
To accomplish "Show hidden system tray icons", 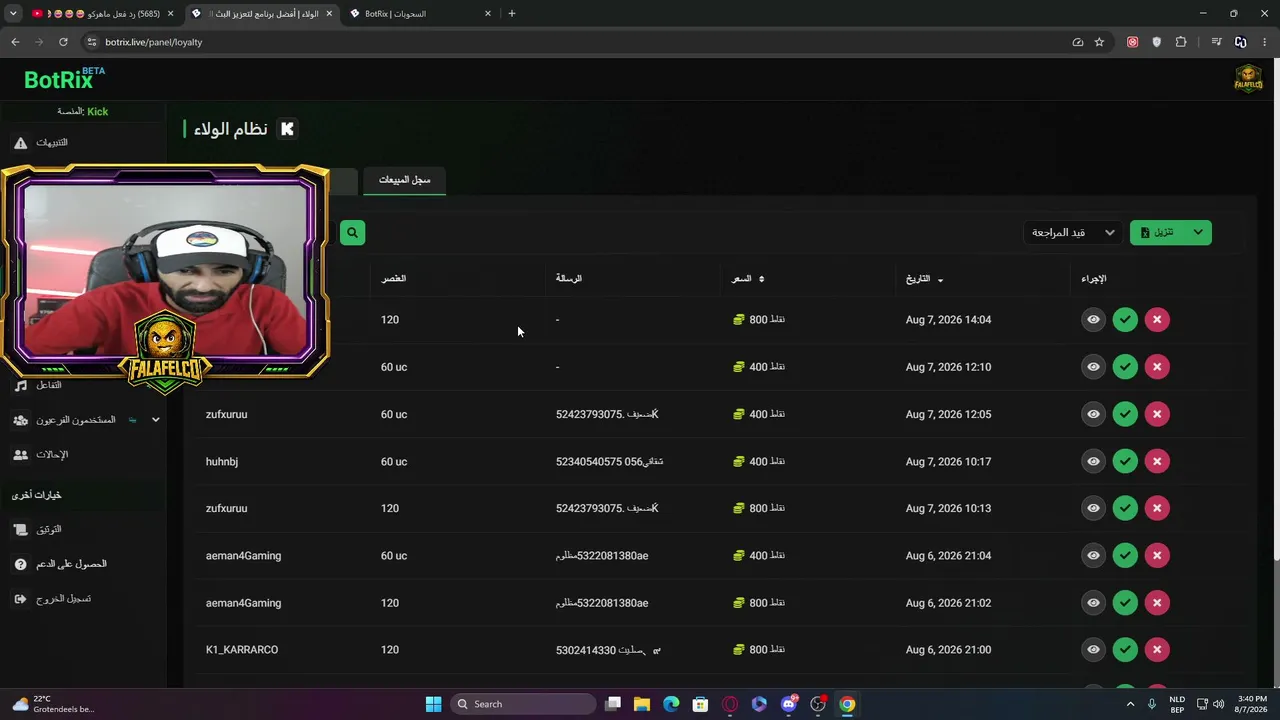I will (x=1131, y=704).
